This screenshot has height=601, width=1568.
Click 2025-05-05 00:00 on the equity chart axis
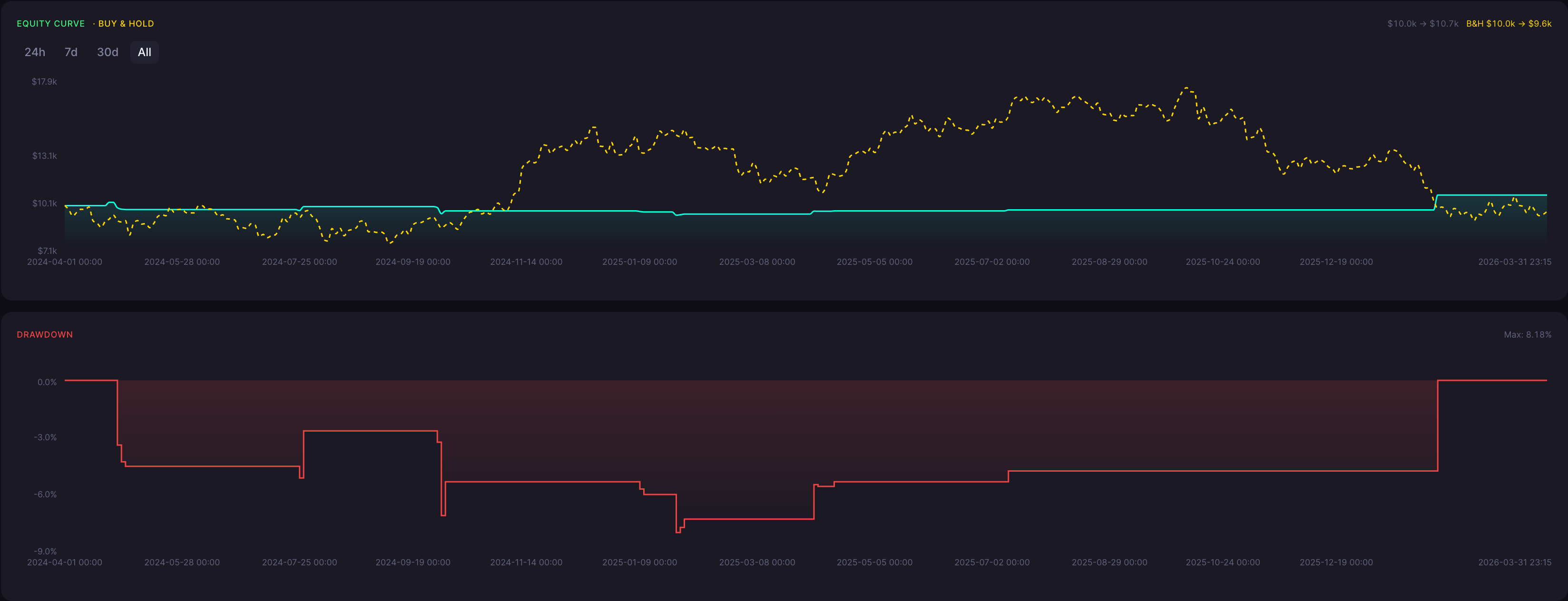(x=874, y=262)
